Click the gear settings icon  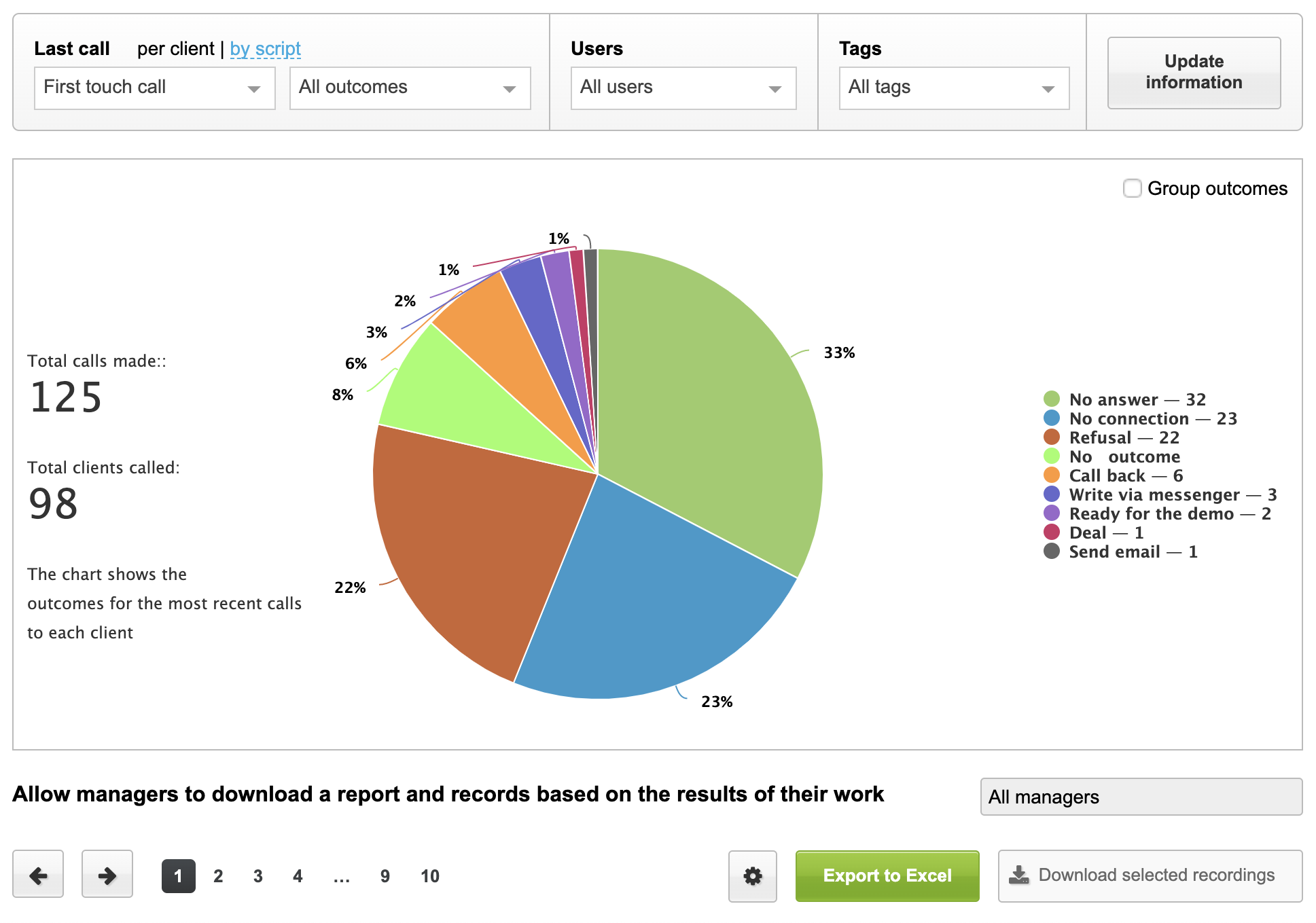[x=752, y=876]
